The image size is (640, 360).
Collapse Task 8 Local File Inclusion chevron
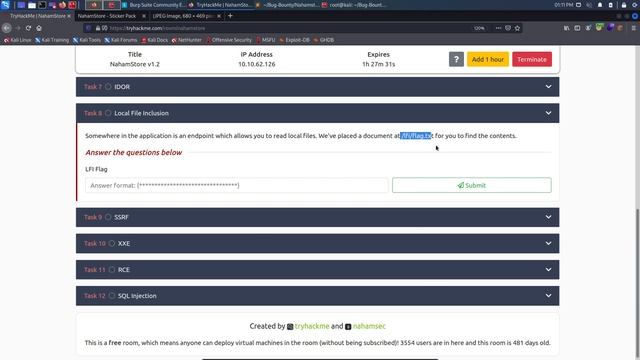(548, 113)
